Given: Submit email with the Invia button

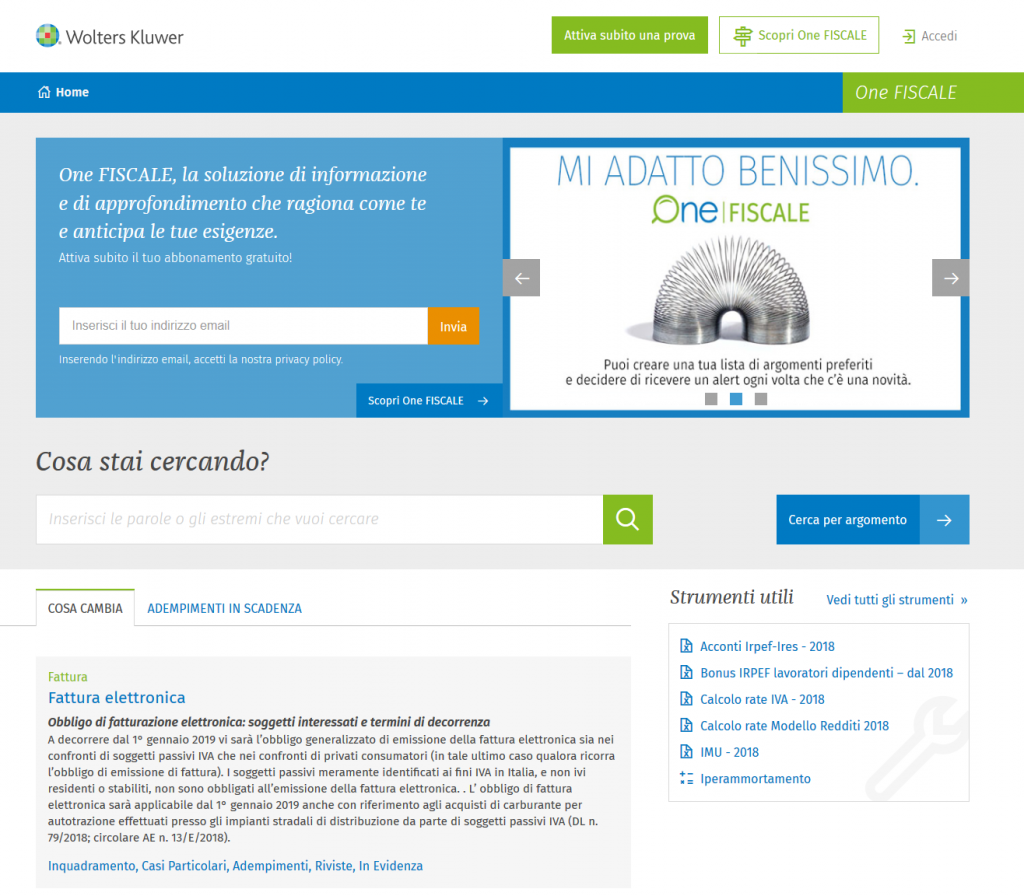Looking at the screenshot, I should (x=453, y=326).
